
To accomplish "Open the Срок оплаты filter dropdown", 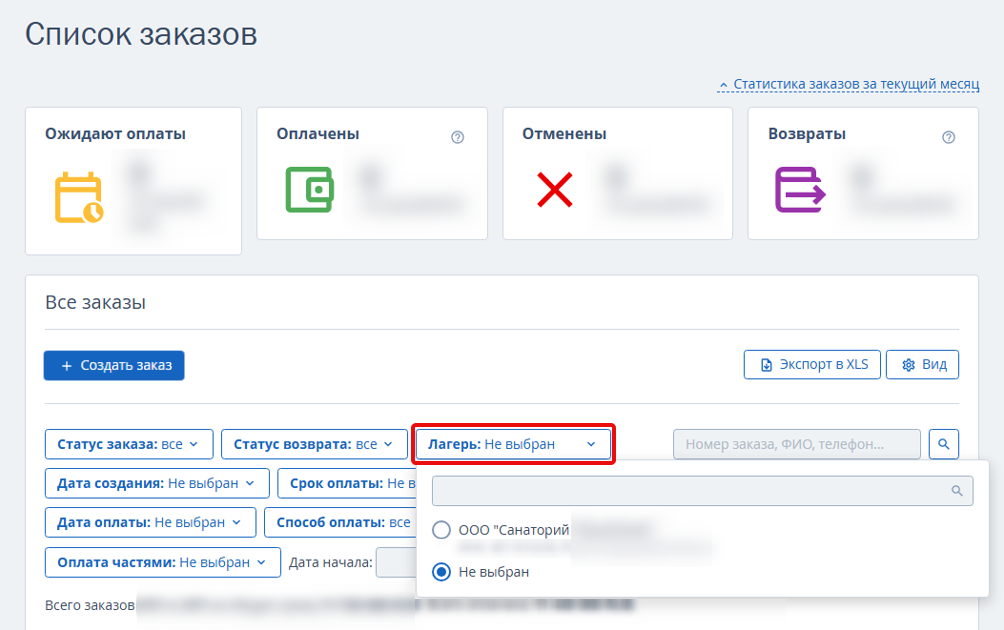I will pos(347,483).
